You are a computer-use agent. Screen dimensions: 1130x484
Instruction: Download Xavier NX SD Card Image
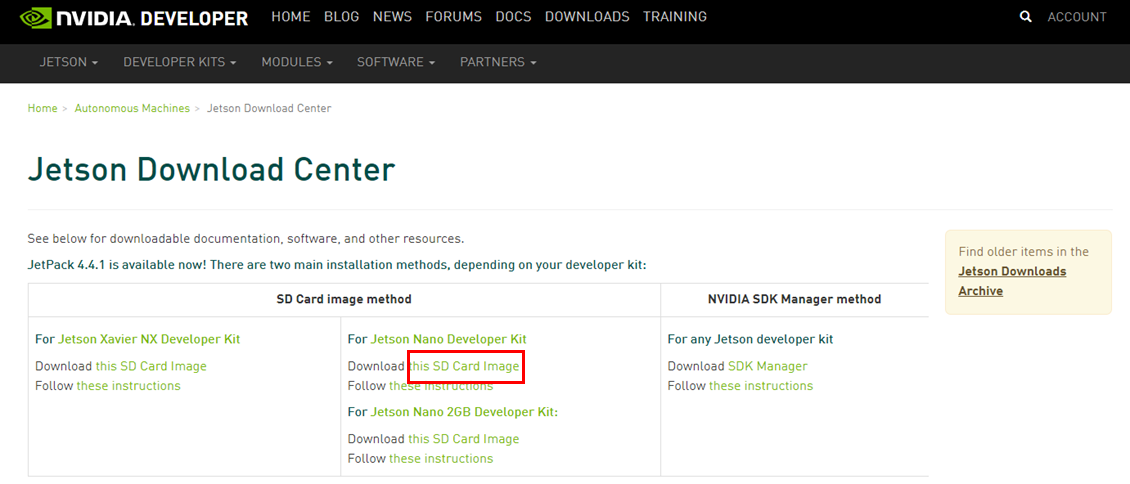(151, 366)
